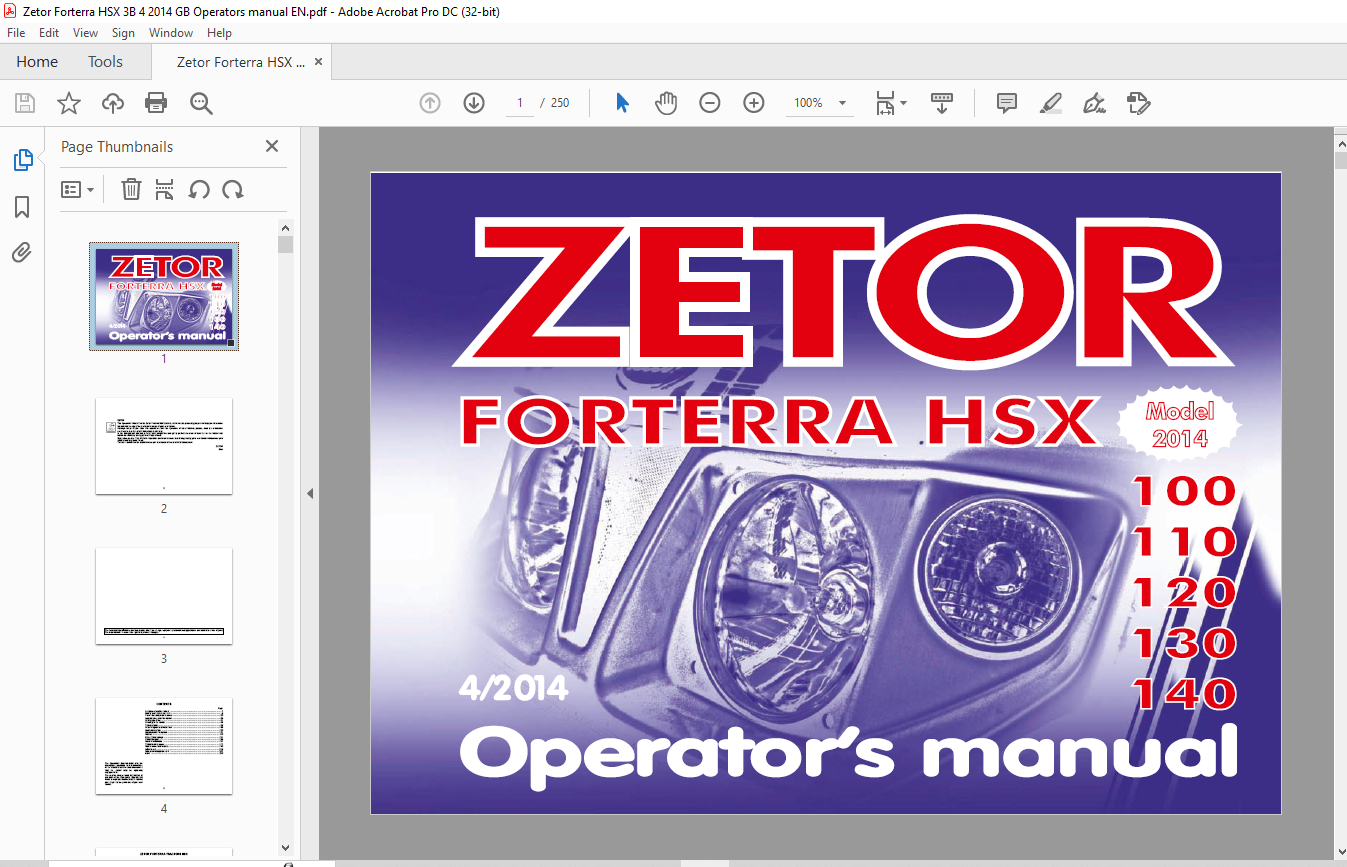Zoom in with the plus button
This screenshot has width=1347, height=867.
tap(754, 103)
